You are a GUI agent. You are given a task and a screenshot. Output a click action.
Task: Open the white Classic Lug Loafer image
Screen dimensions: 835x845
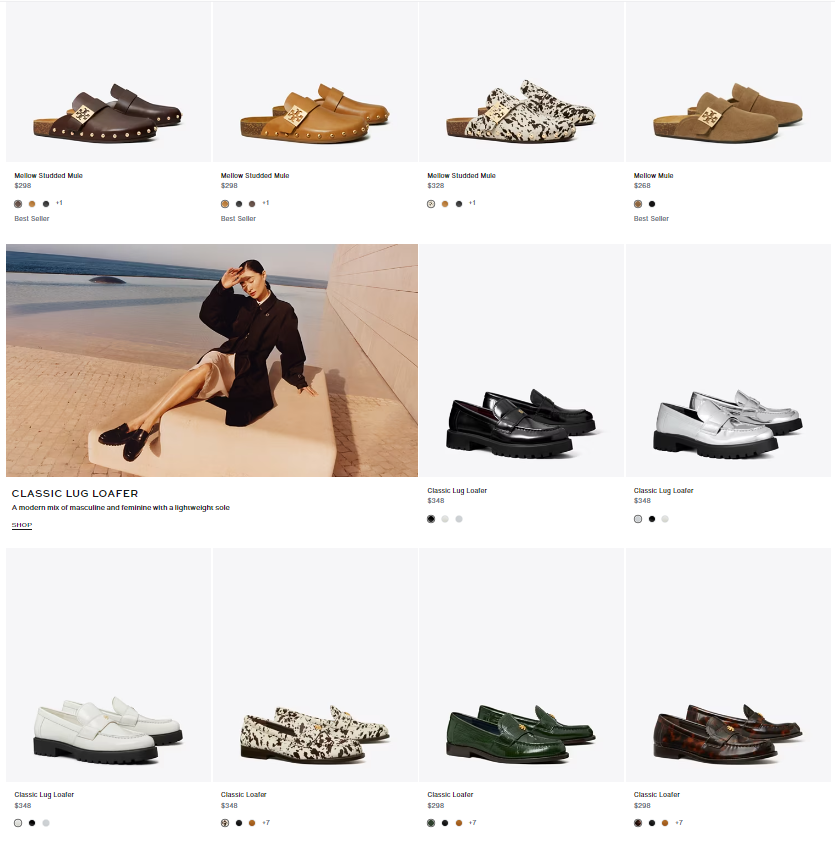point(108,665)
